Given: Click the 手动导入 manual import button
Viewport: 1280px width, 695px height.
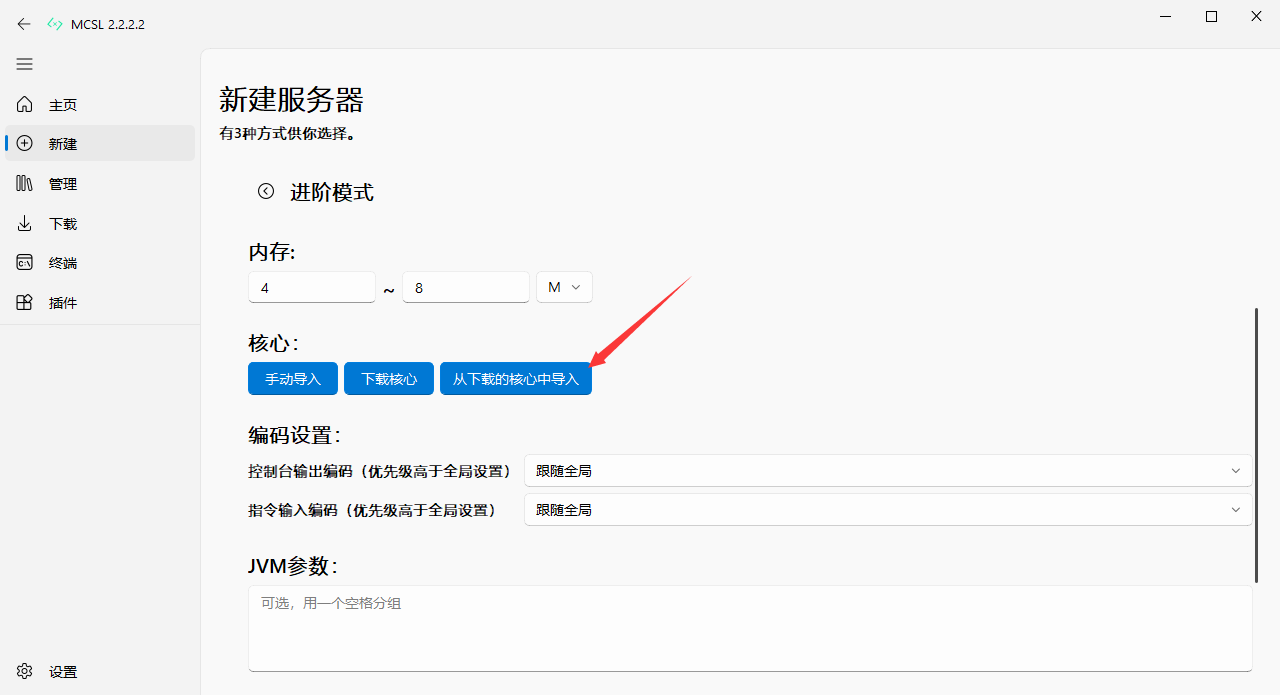Looking at the screenshot, I should 292,378.
